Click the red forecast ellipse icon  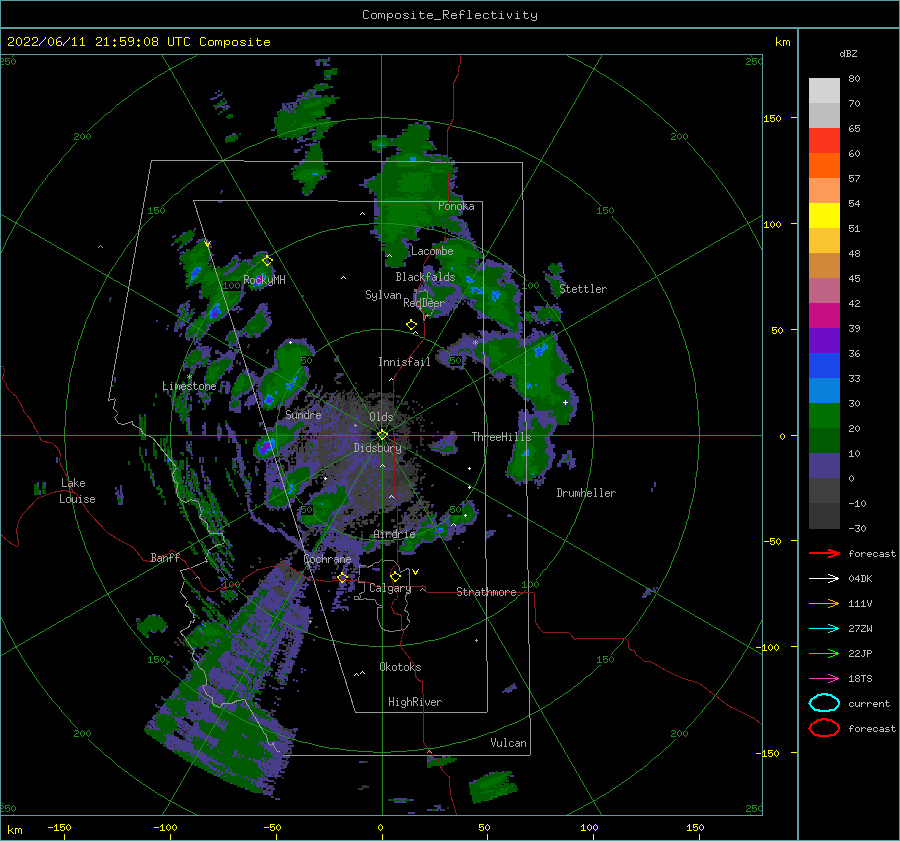[x=824, y=728]
